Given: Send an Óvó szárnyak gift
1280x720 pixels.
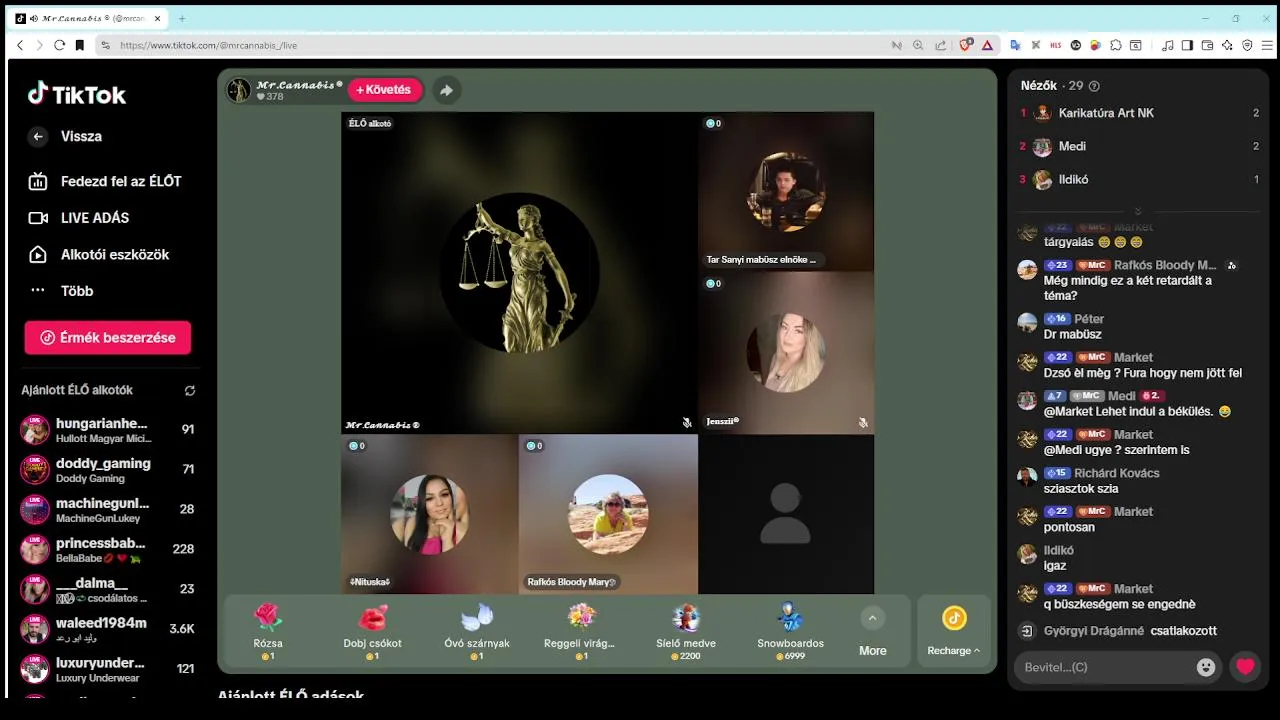Looking at the screenshot, I should pos(477,630).
